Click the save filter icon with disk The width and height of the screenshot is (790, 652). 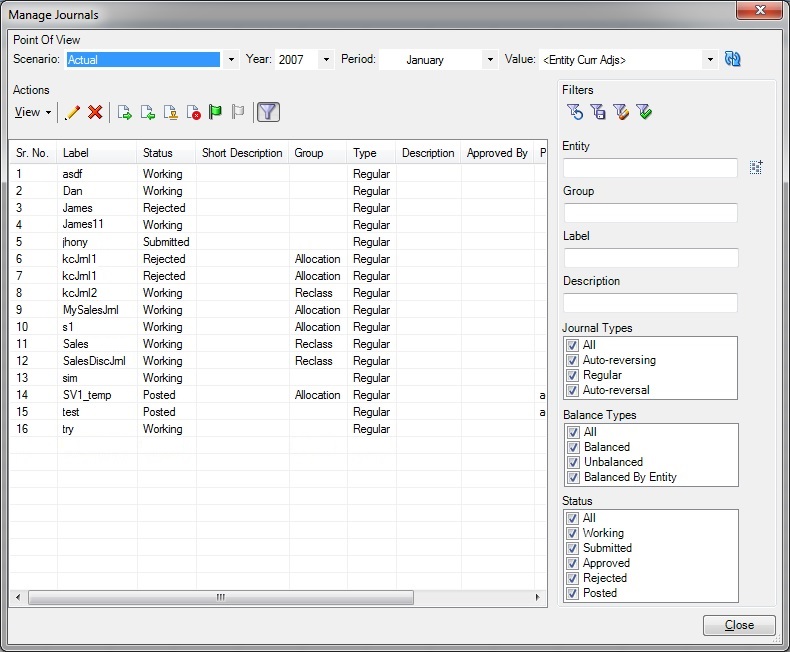coord(597,113)
